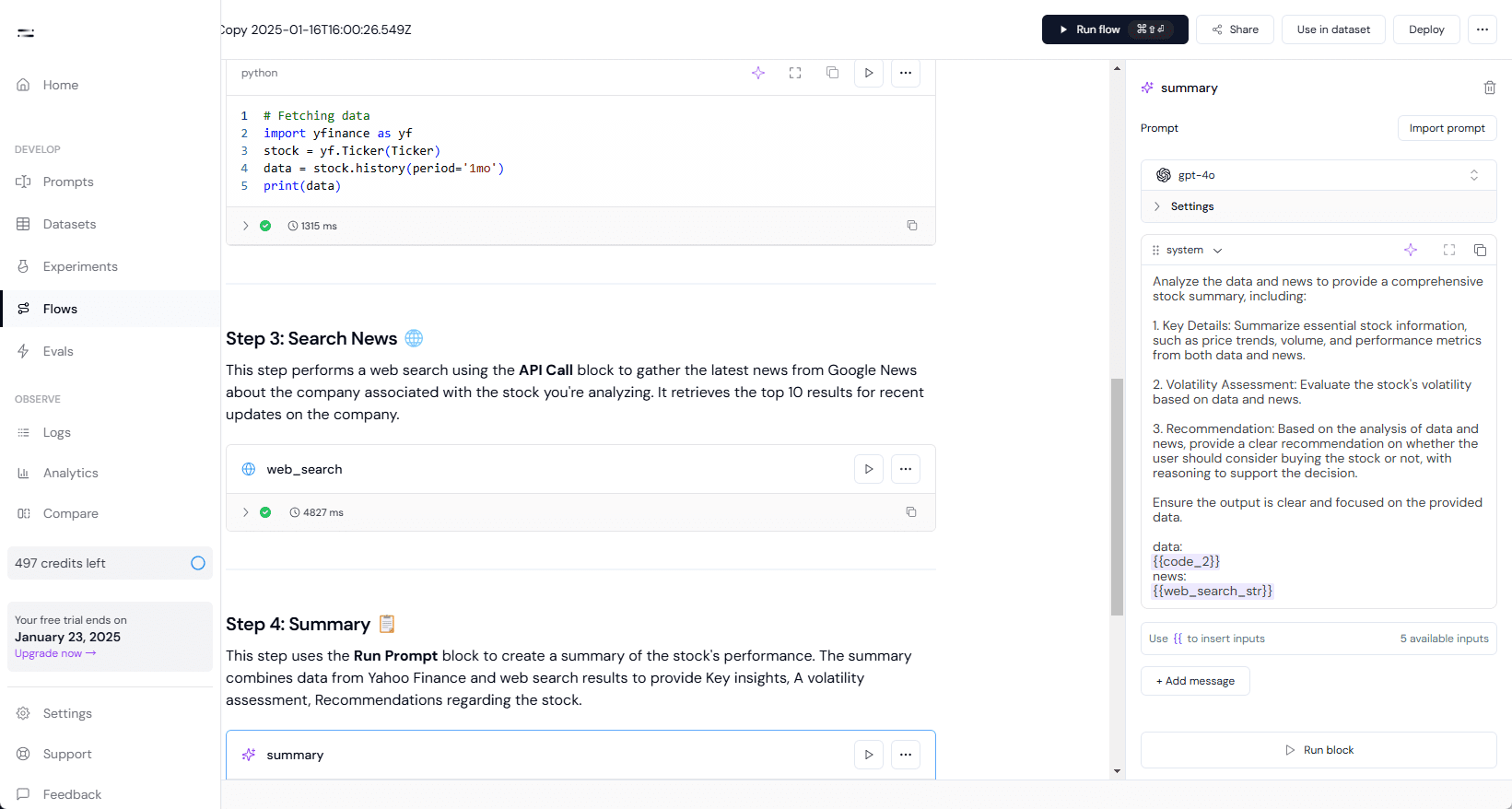Image resolution: width=1512 pixels, height=809 pixels.
Task: Run the whole flow
Action: [x=1115, y=29]
